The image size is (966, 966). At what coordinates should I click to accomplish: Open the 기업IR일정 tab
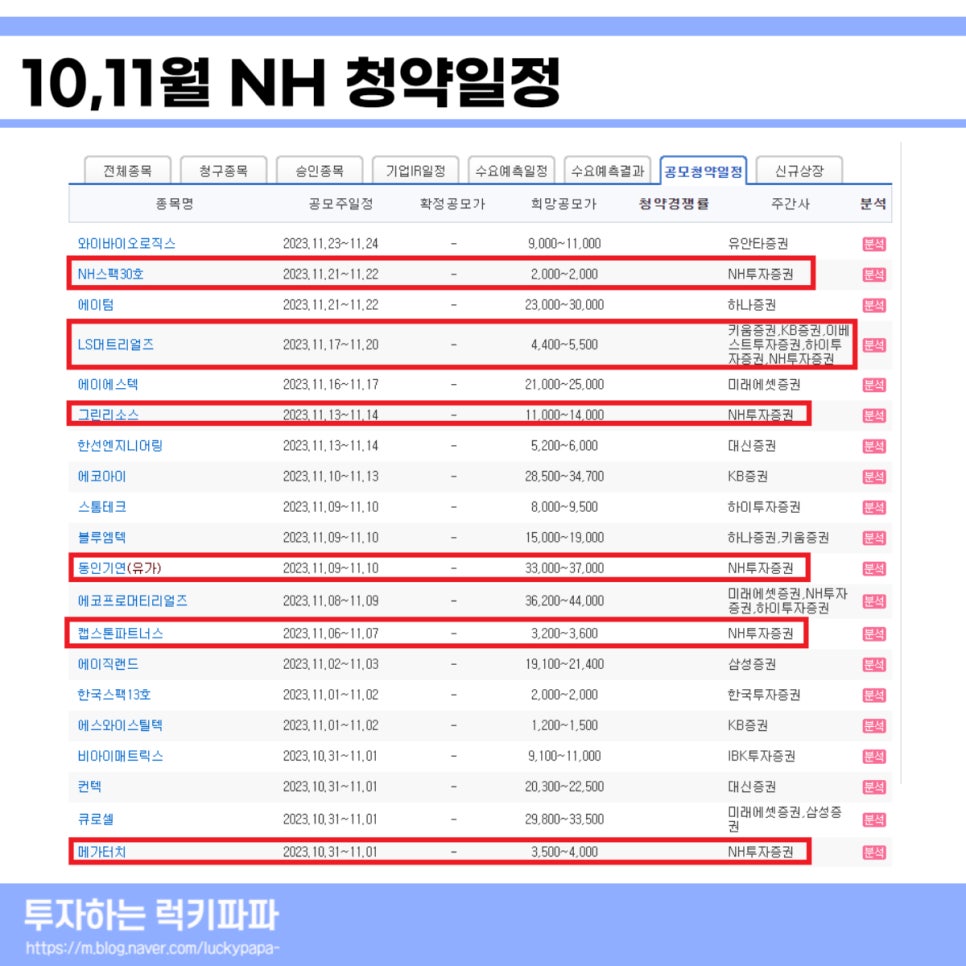click(416, 171)
